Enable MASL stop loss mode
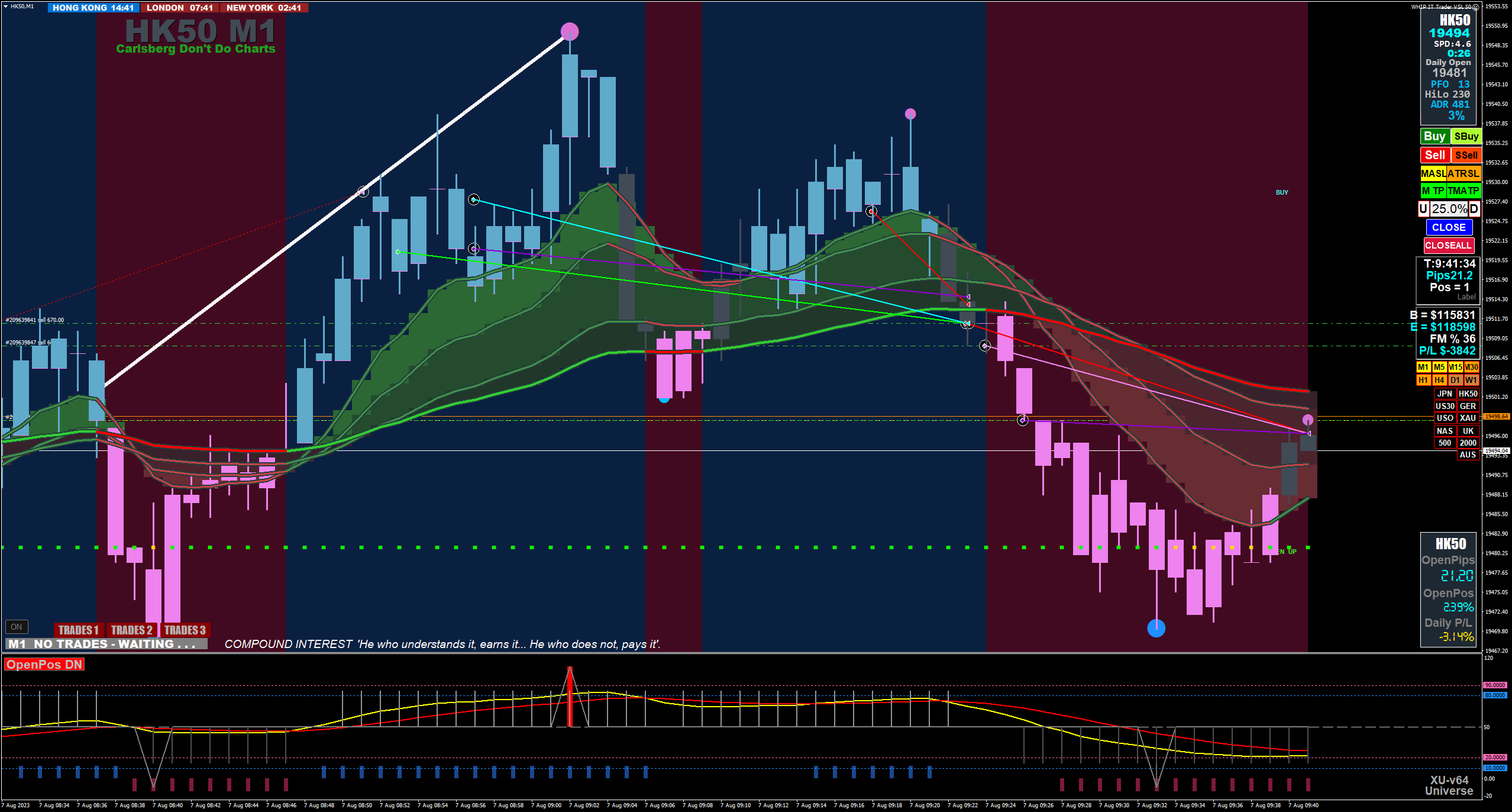1512x812 pixels. (x=1433, y=173)
